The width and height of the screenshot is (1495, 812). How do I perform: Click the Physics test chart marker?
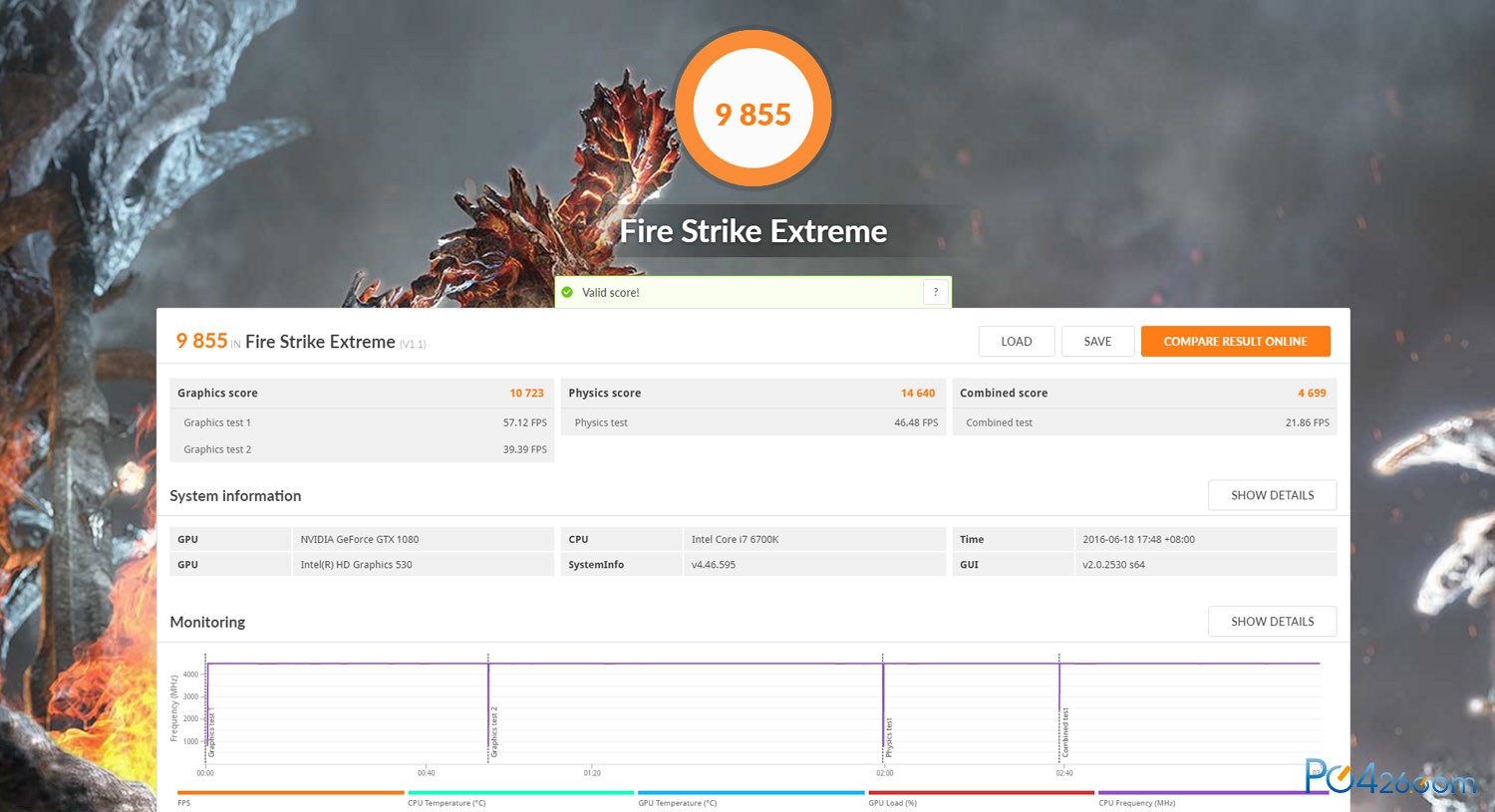point(889,737)
